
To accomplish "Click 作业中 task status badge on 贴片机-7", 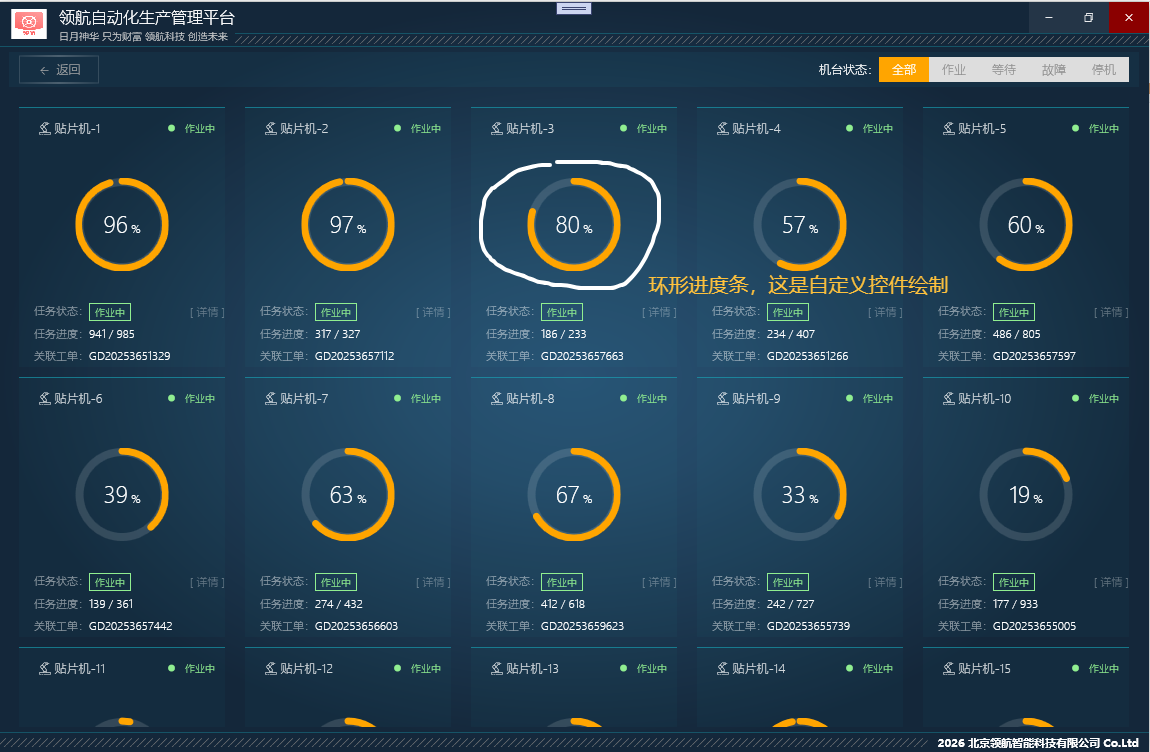I will (x=336, y=583).
